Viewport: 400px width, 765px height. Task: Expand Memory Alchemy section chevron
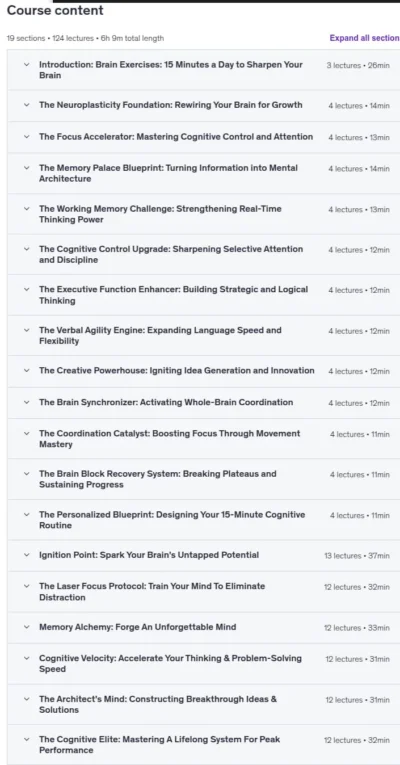click(x=27, y=627)
